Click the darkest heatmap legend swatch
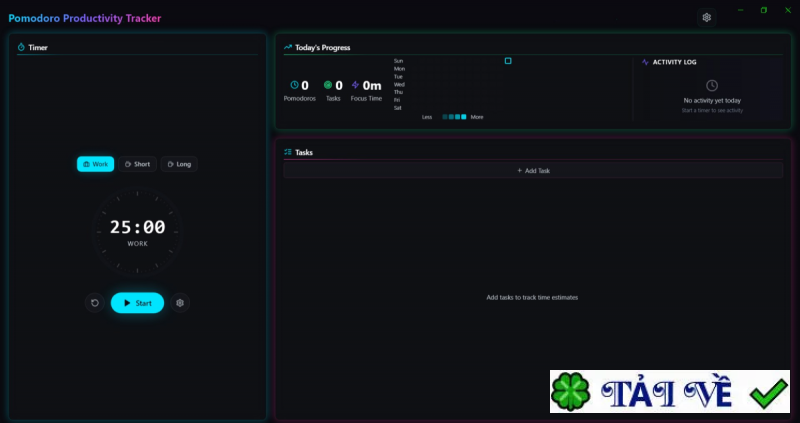 445,117
